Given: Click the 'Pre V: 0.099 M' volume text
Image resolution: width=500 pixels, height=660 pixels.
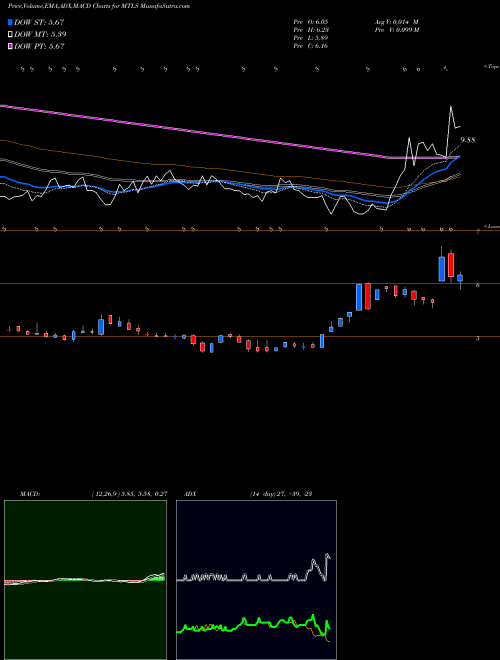Looking at the screenshot, I should point(396,30).
